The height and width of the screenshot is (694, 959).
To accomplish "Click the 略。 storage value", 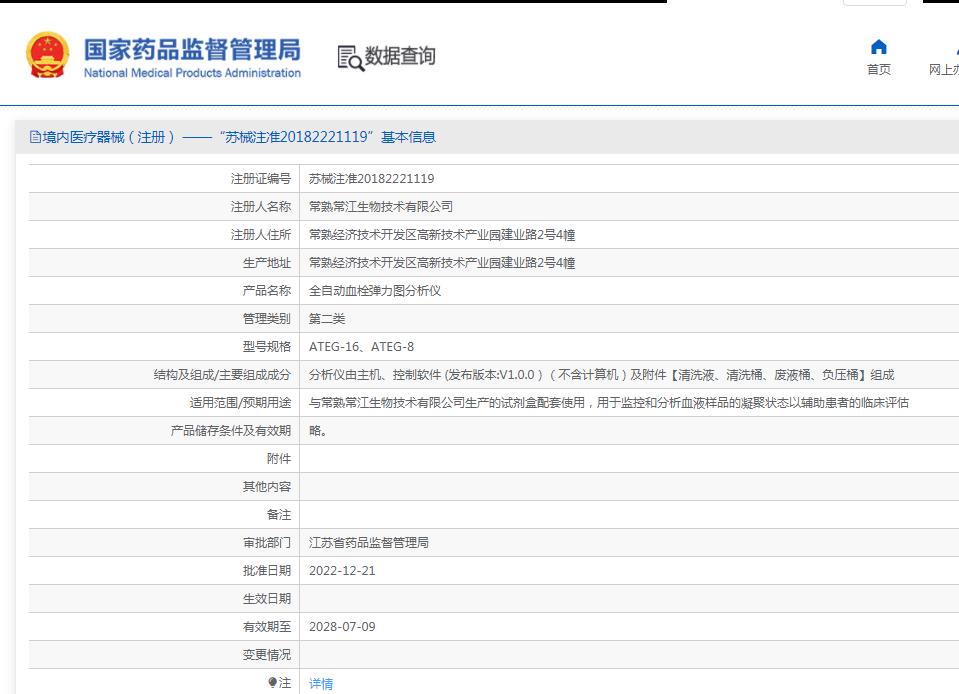I will (x=318, y=430).
